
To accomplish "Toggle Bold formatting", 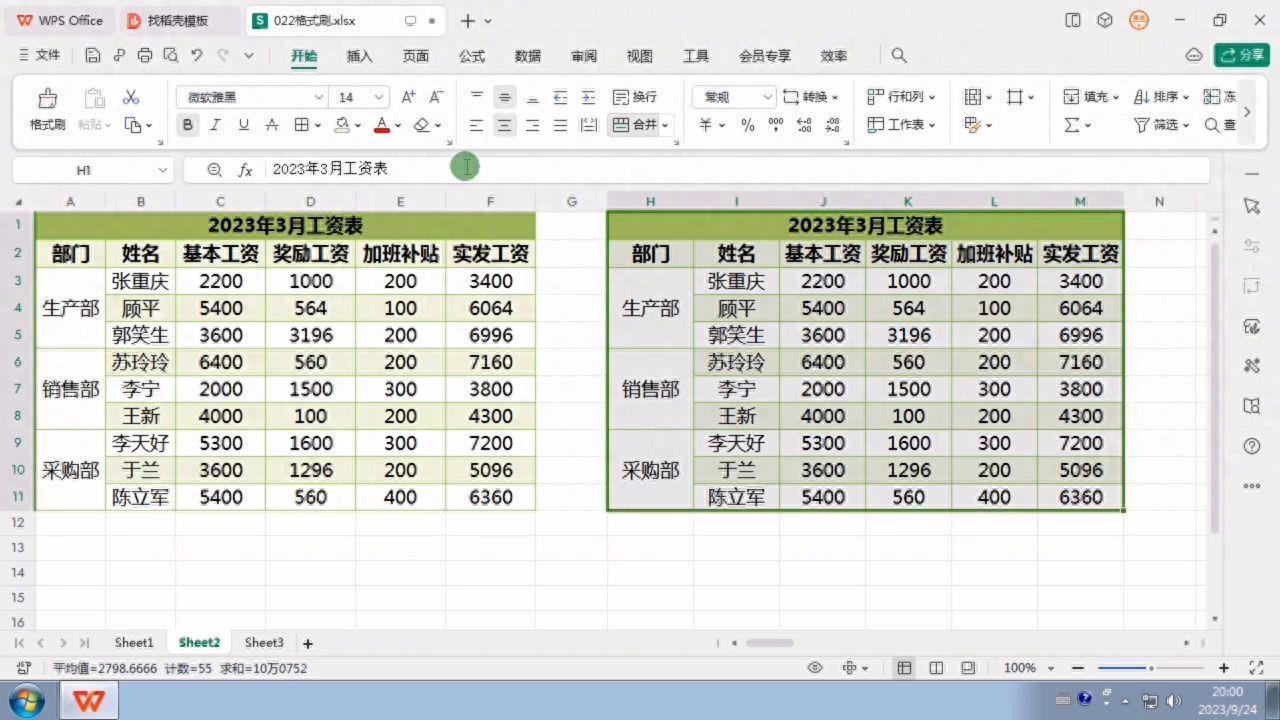I will click(x=187, y=125).
